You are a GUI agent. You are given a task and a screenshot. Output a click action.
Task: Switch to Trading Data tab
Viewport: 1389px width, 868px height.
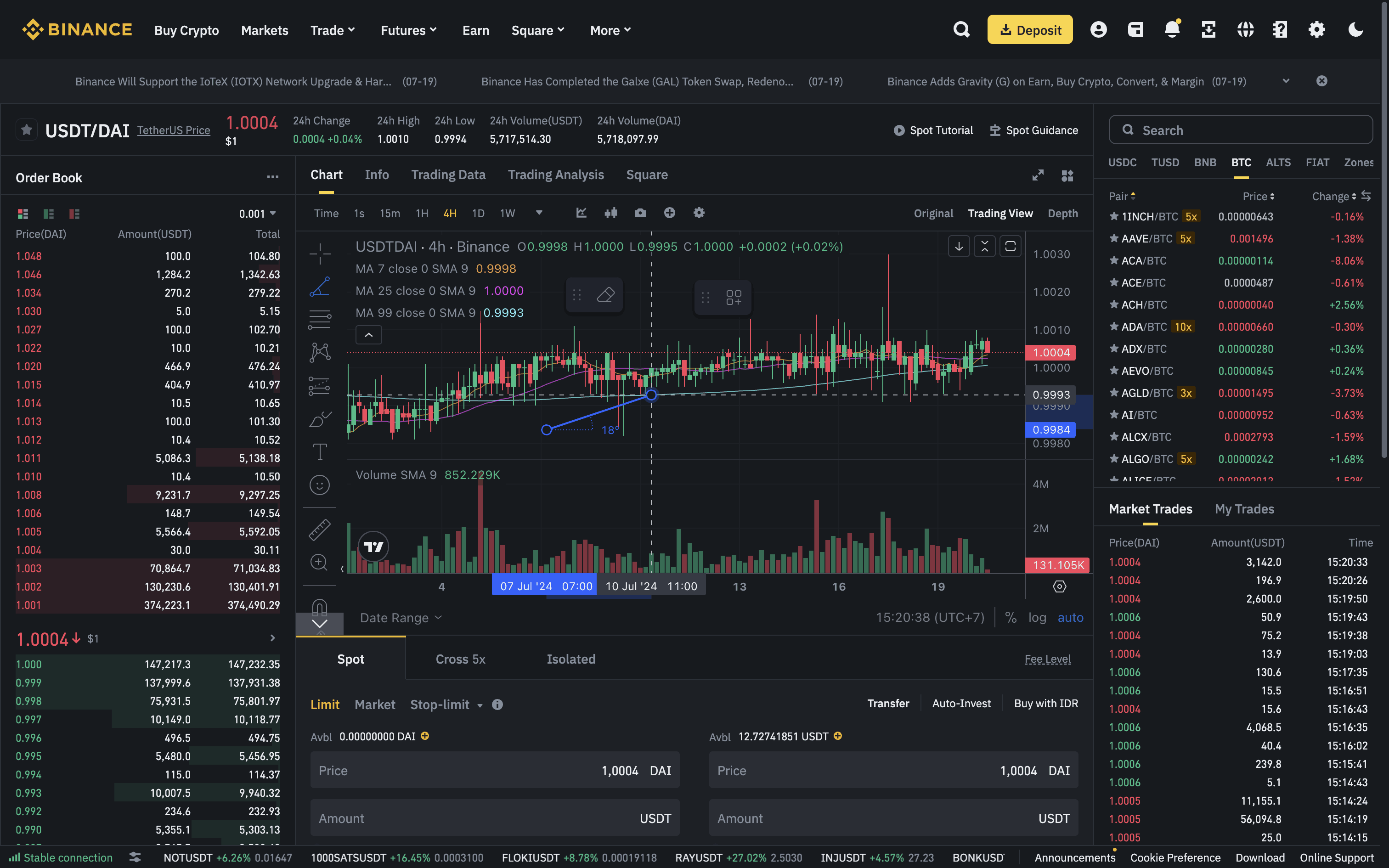click(x=448, y=175)
